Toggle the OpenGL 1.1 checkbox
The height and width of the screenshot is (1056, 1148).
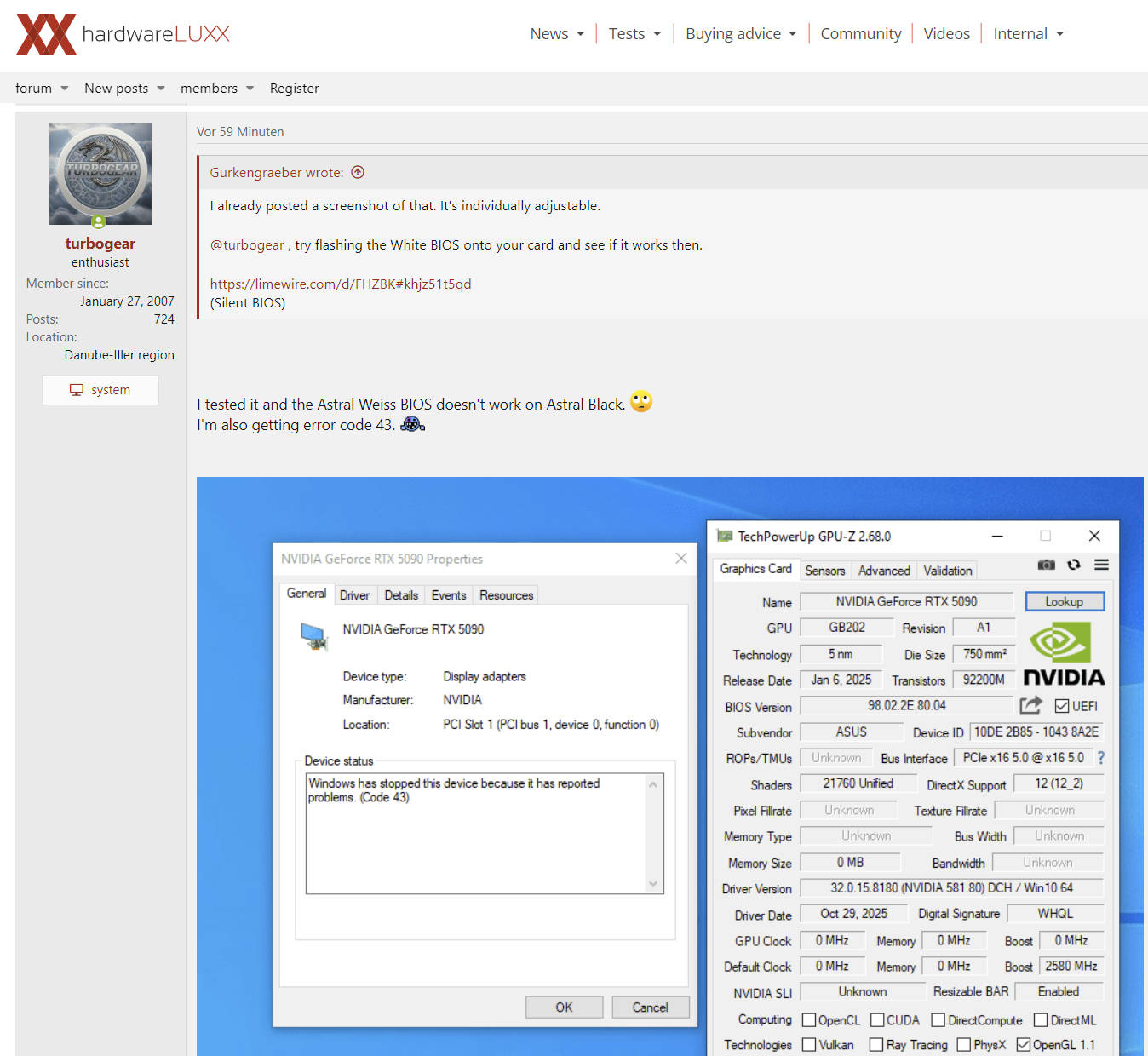1024,1045
